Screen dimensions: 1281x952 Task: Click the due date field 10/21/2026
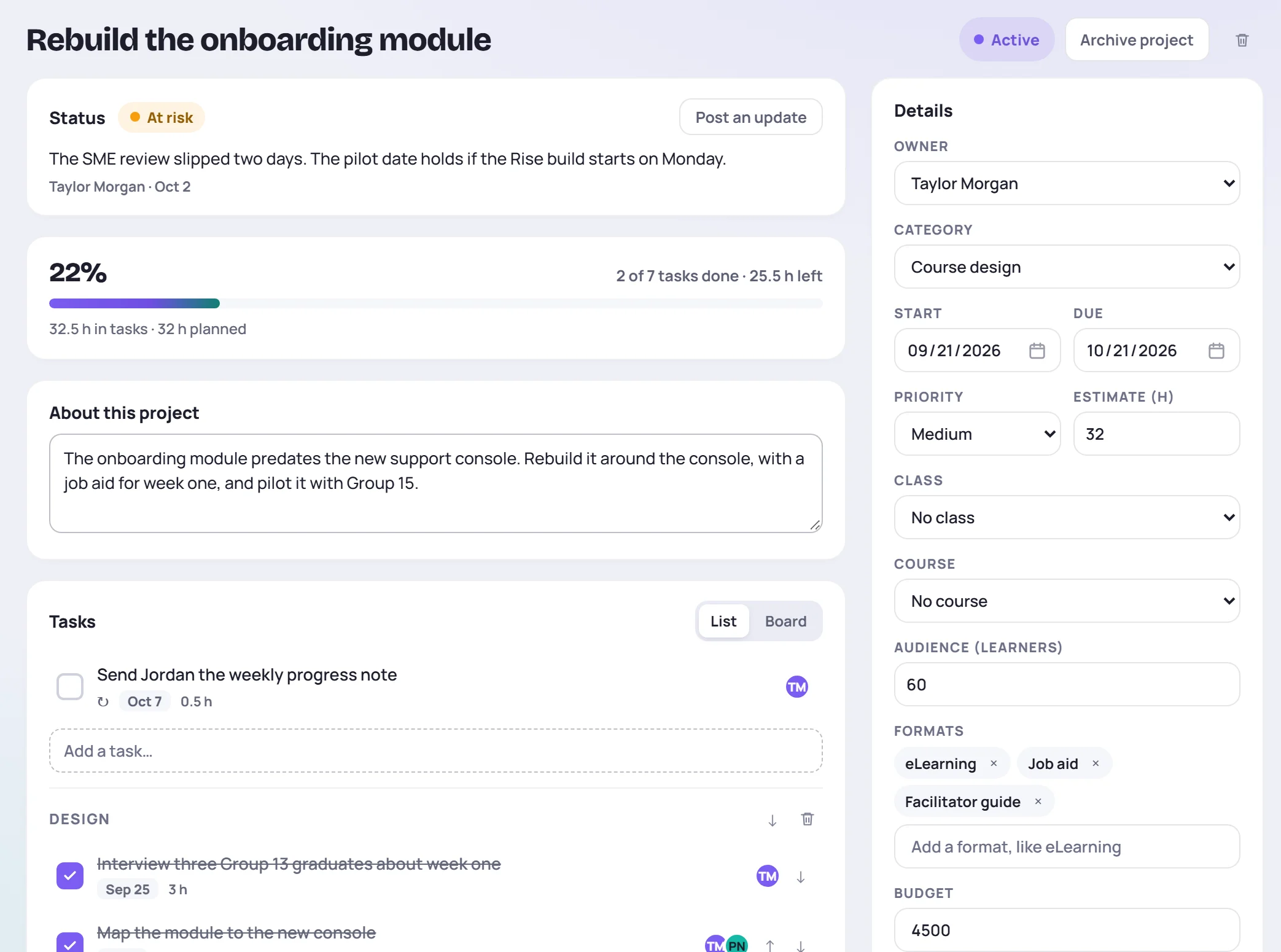[x=1156, y=351]
